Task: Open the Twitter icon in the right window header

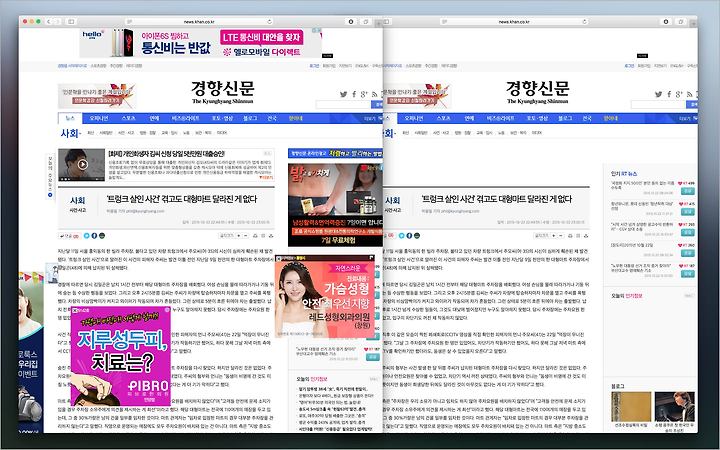Action: tap(658, 94)
